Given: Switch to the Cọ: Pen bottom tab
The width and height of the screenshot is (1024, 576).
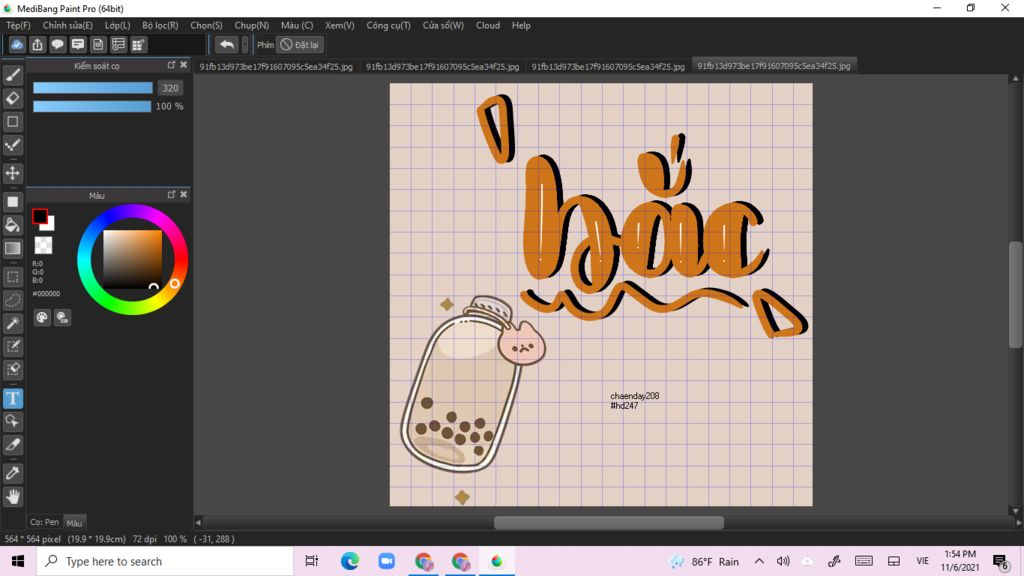Looking at the screenshot, I should point(44,522).
